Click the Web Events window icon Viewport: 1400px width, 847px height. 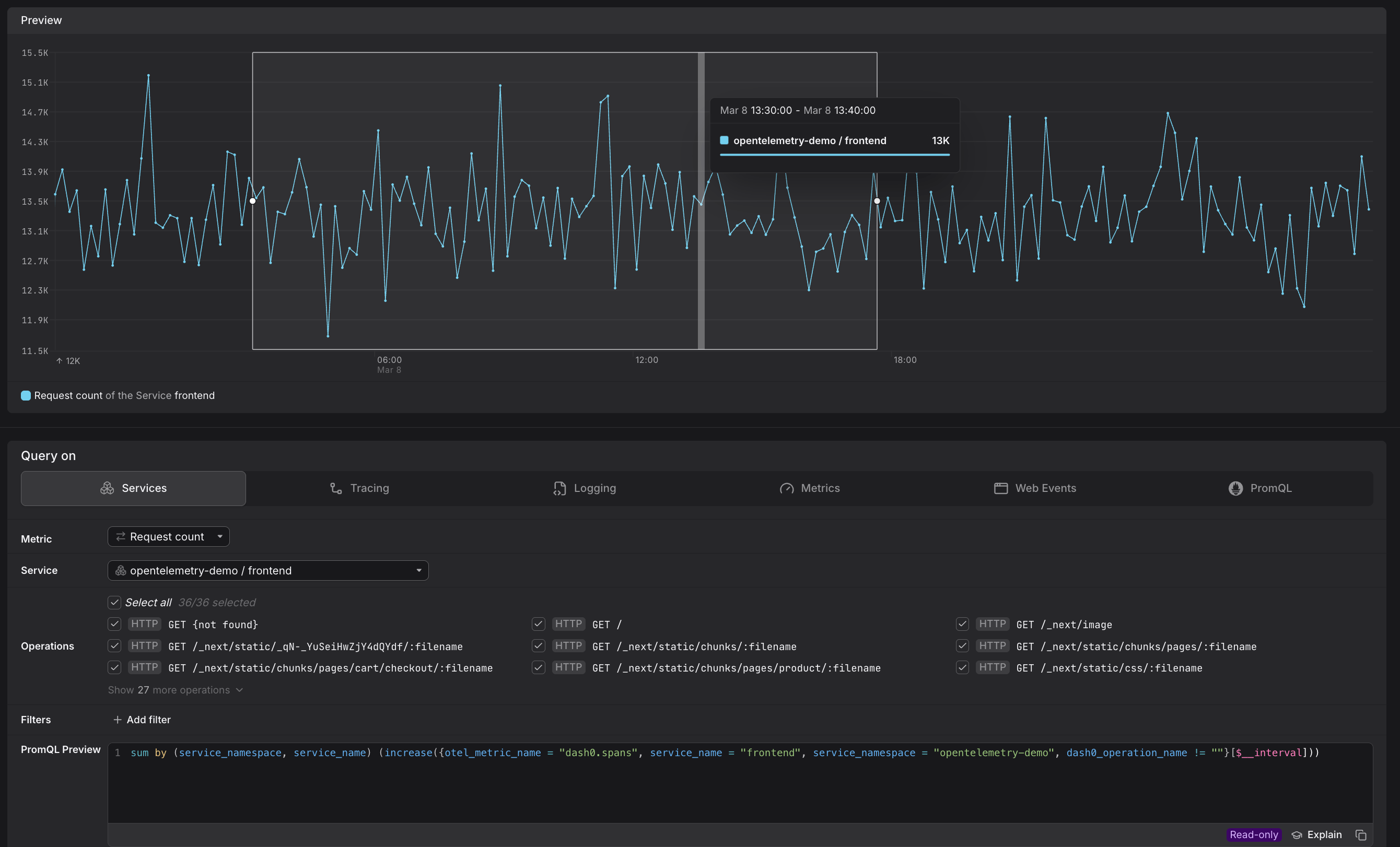click(1001, 488)
